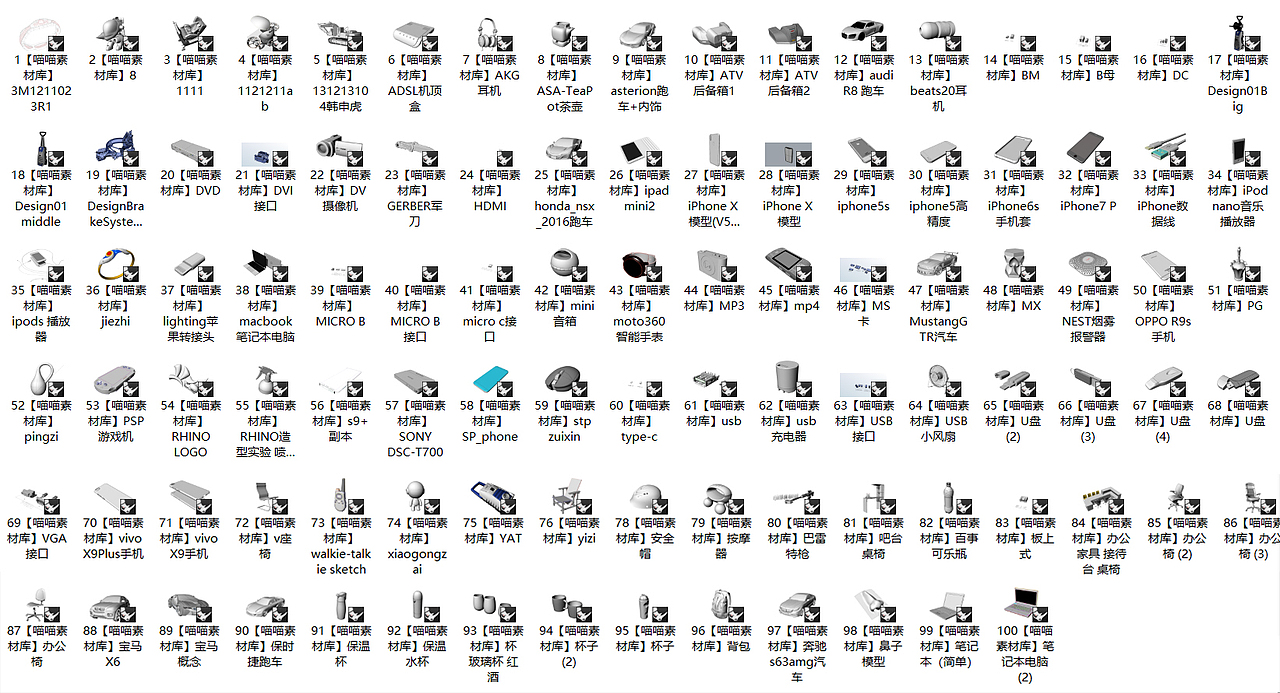Select the macbook笔记本电脑 file icon
This screenshot has height=693, width=1280.
pos(264,266)
